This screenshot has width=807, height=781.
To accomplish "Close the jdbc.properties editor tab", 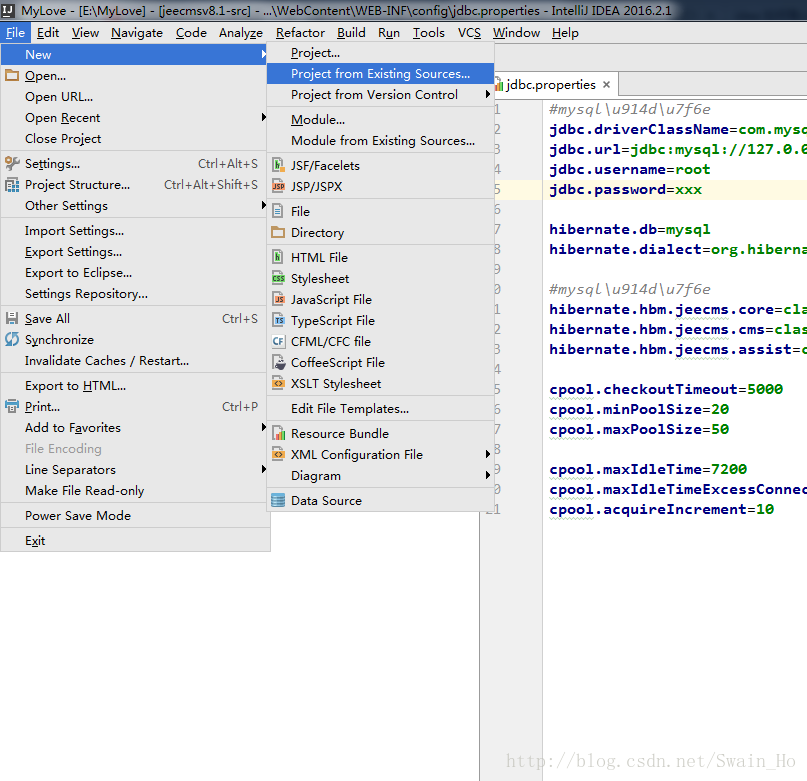I will pos(607,84).
